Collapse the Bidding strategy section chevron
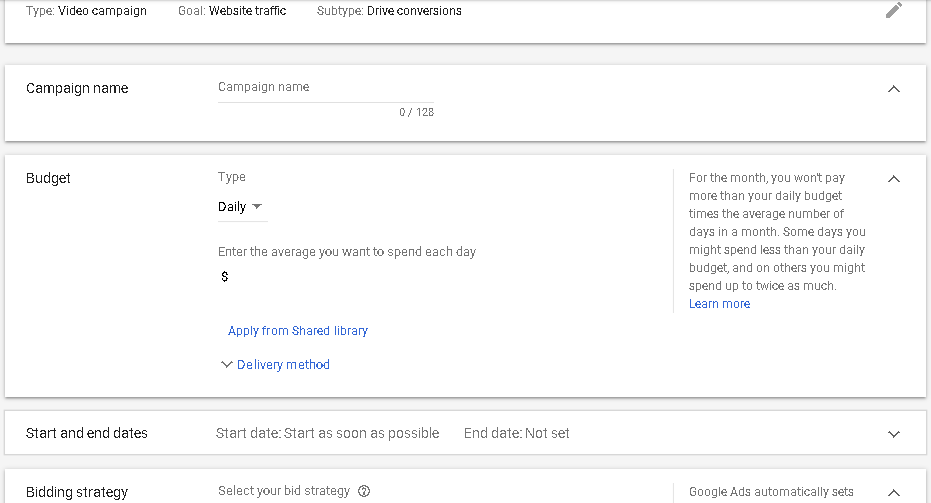This screenshot has width=931, height=503. (x=894, y=492)
